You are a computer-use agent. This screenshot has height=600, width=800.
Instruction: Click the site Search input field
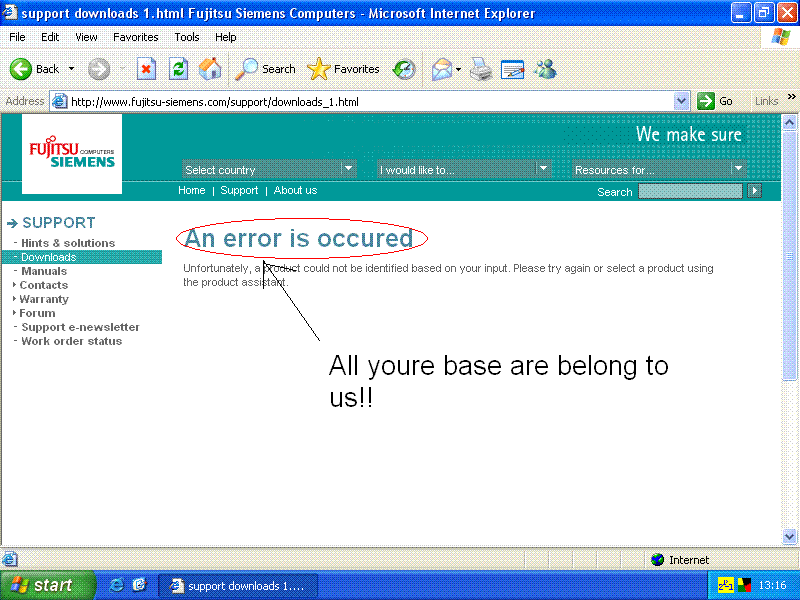pyautogui.click(x=690, y=191)
